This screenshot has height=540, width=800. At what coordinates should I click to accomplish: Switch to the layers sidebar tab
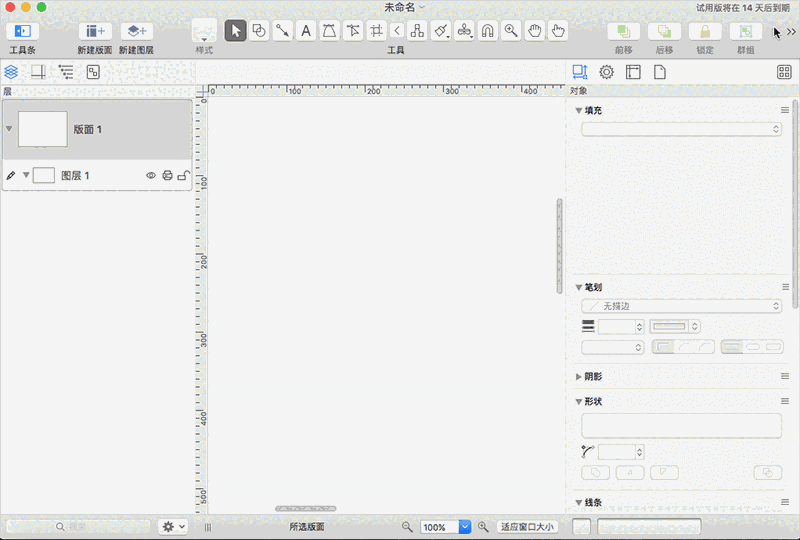(11, 72)
